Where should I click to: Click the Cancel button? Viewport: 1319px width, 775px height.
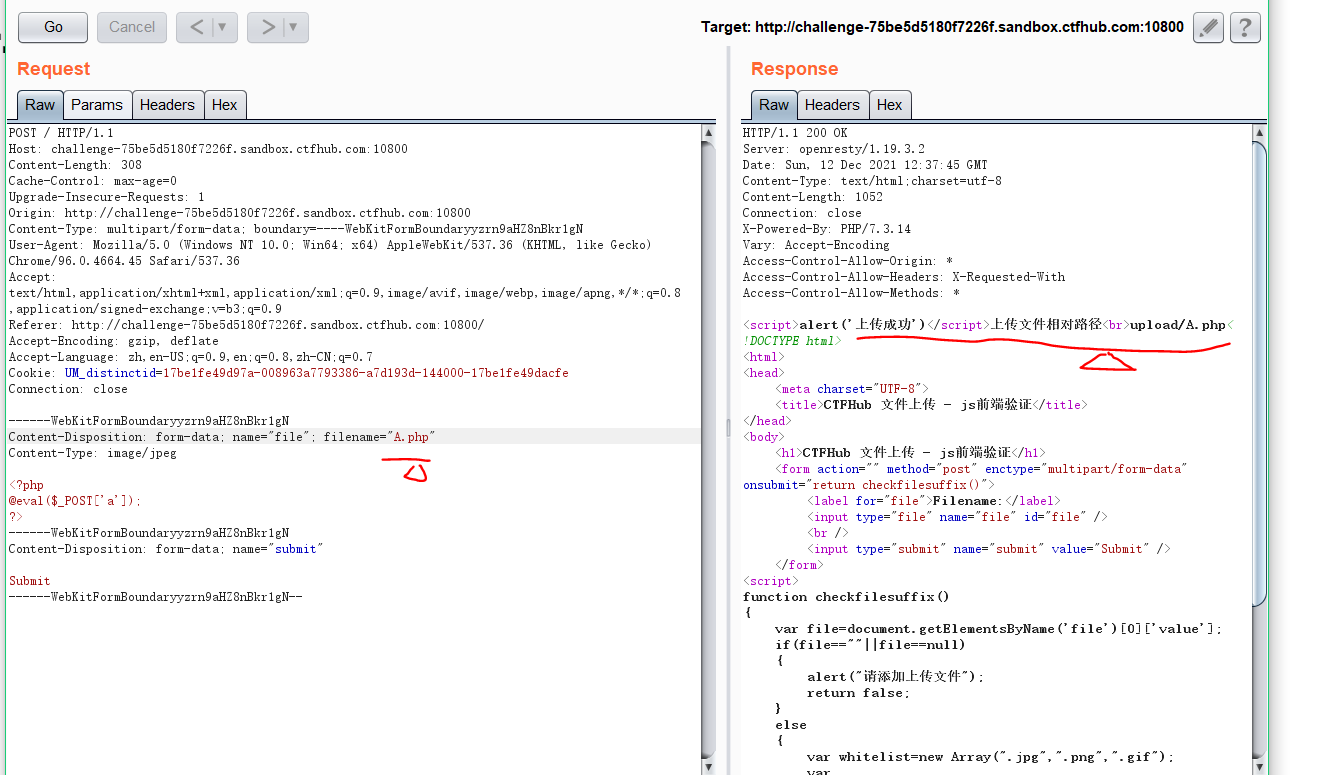tap(132, 27)
